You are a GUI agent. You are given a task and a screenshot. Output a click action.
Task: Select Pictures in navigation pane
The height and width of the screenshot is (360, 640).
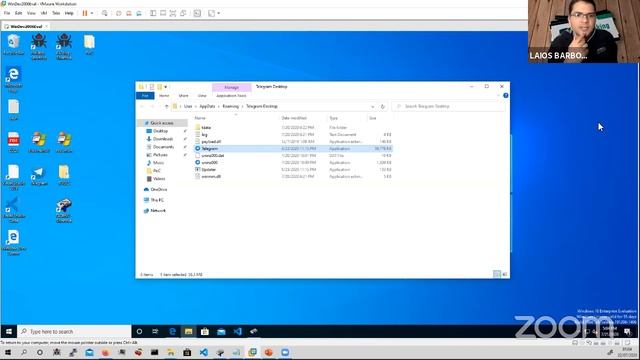click(x=160, y=155)
